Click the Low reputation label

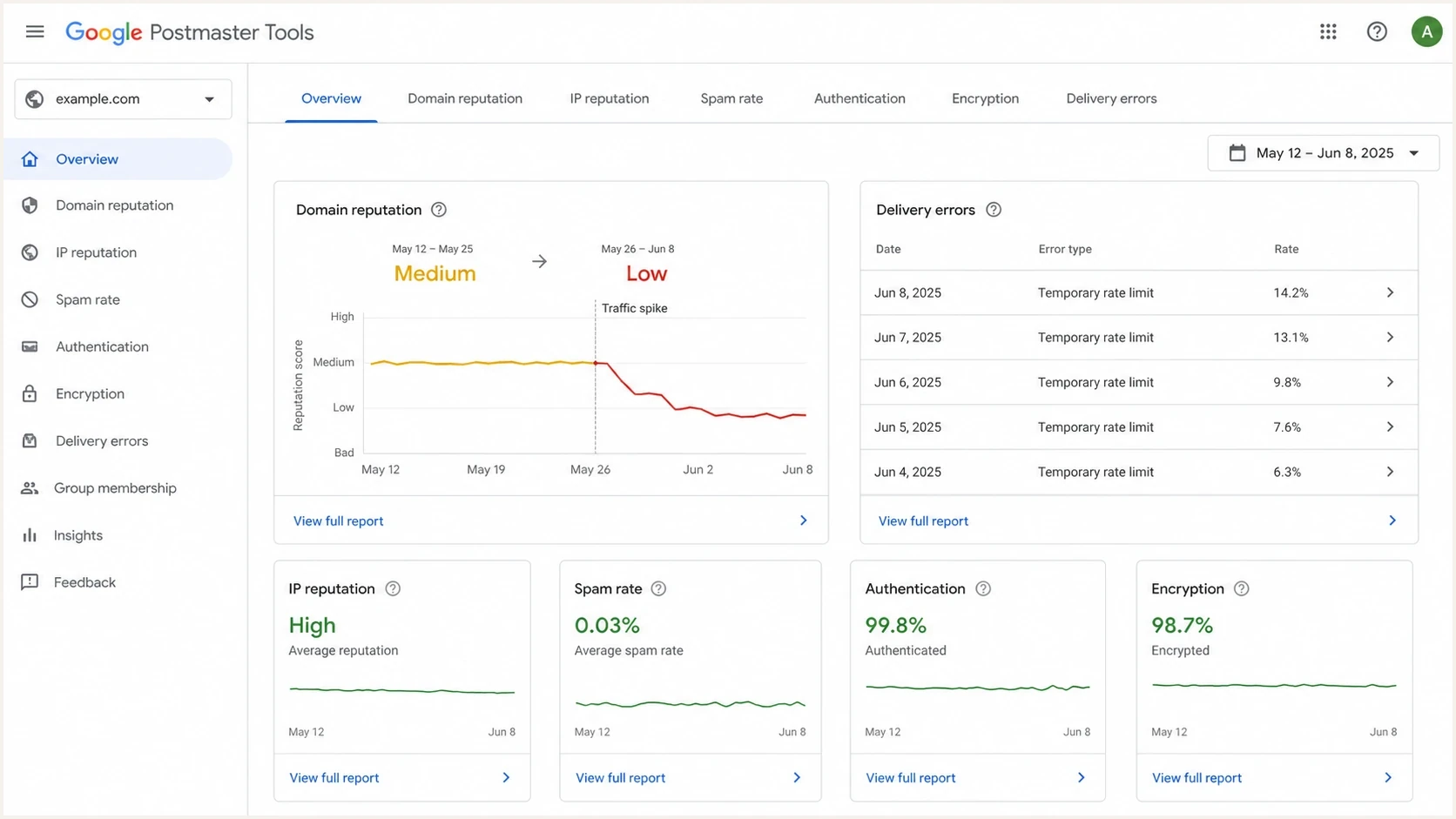(x=646, y=273)
